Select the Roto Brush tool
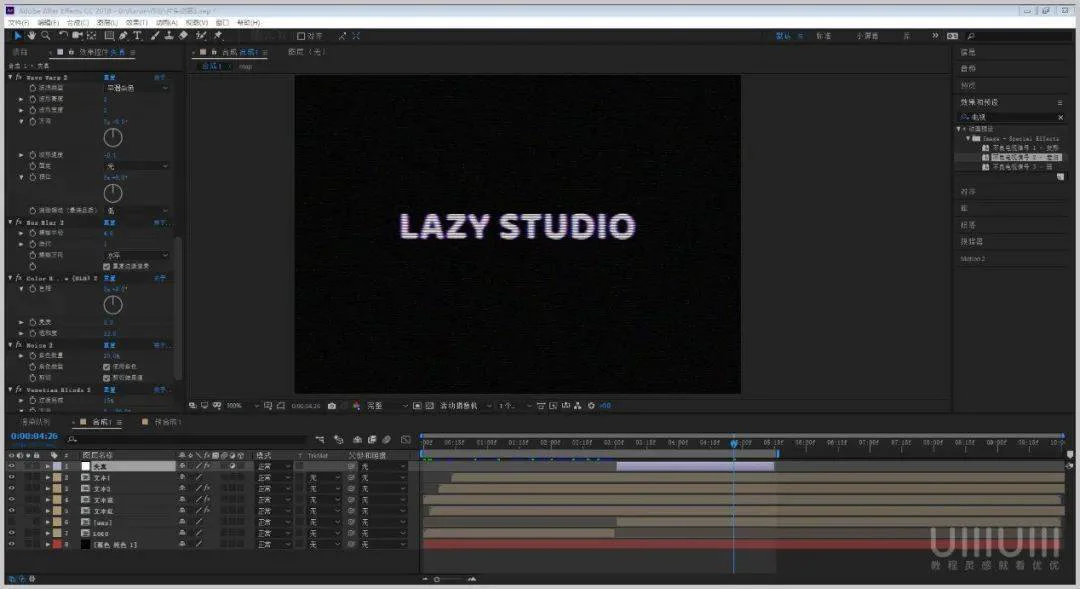 point(201,36)
